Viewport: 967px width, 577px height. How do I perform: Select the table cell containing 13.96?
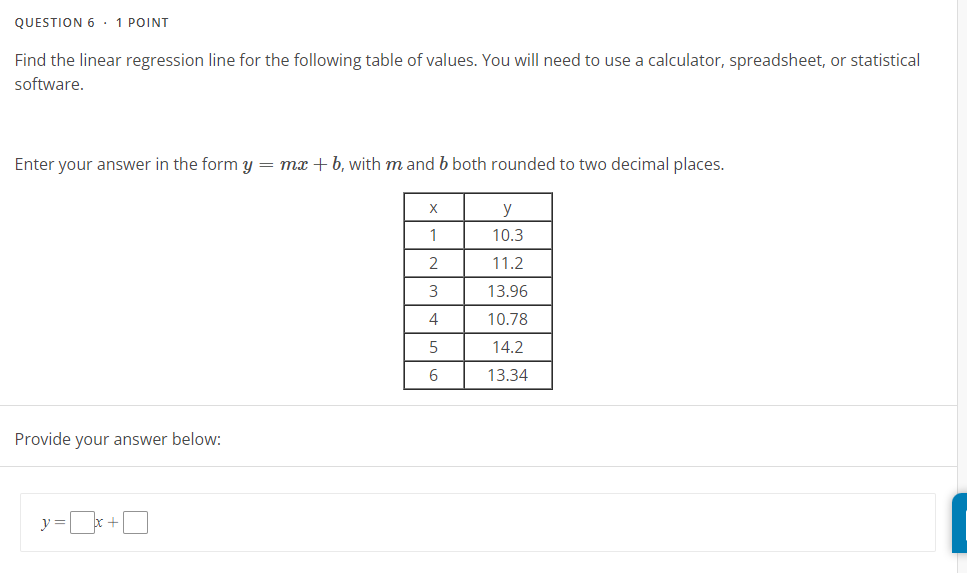click(x=507, y=290)
